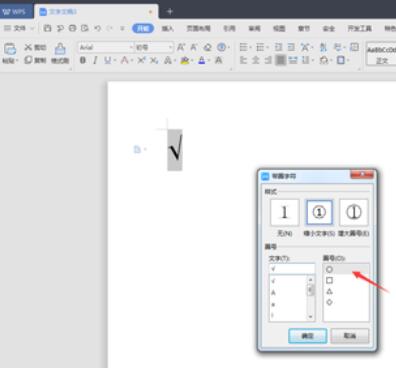Open the font size dropdown
The height and width of the screenshot is (368, 396).
pos(171,47)
